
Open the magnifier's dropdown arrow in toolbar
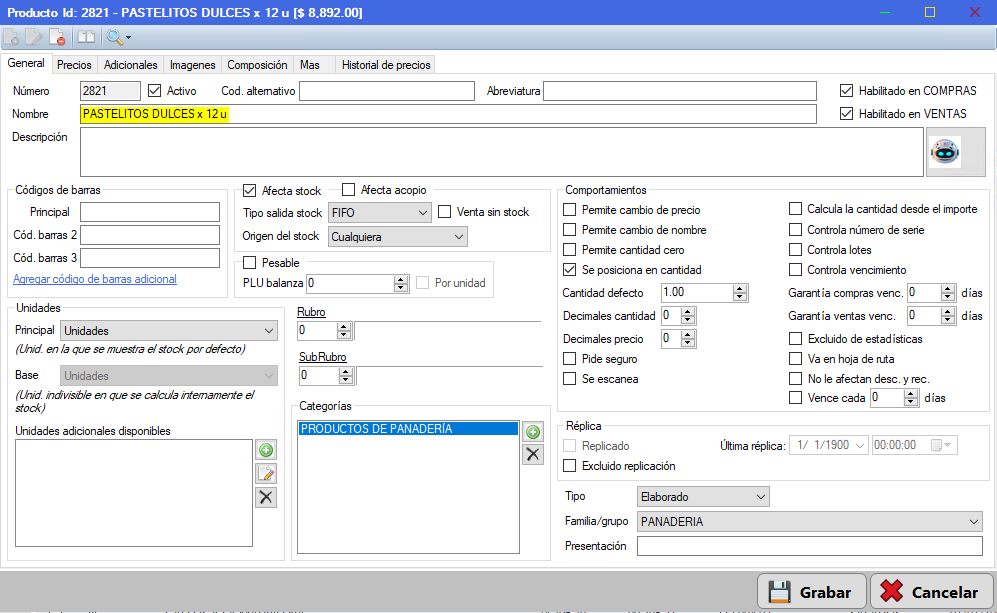click(x=128, y=38)
